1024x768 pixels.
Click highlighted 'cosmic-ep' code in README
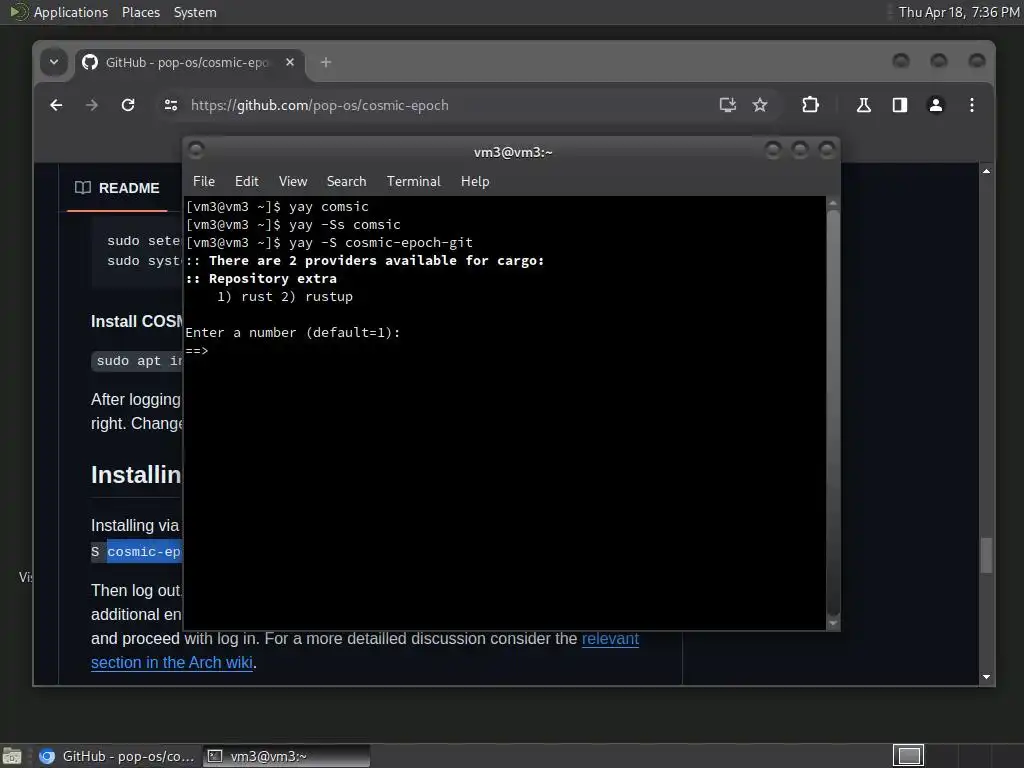click(144, 552)
